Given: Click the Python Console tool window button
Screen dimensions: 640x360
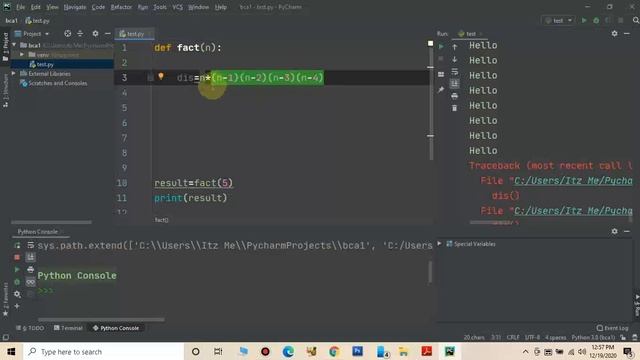Looking at the screenshot, I should click(116, 328).
